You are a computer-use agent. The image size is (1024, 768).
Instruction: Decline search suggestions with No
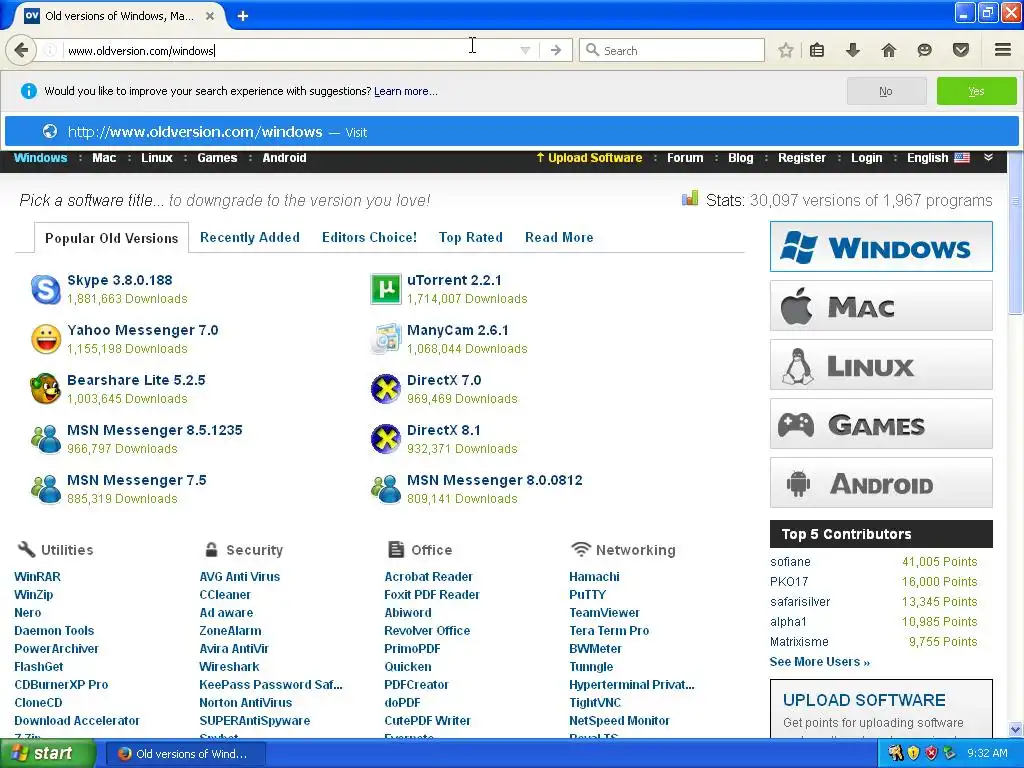[x=886, y=91]
